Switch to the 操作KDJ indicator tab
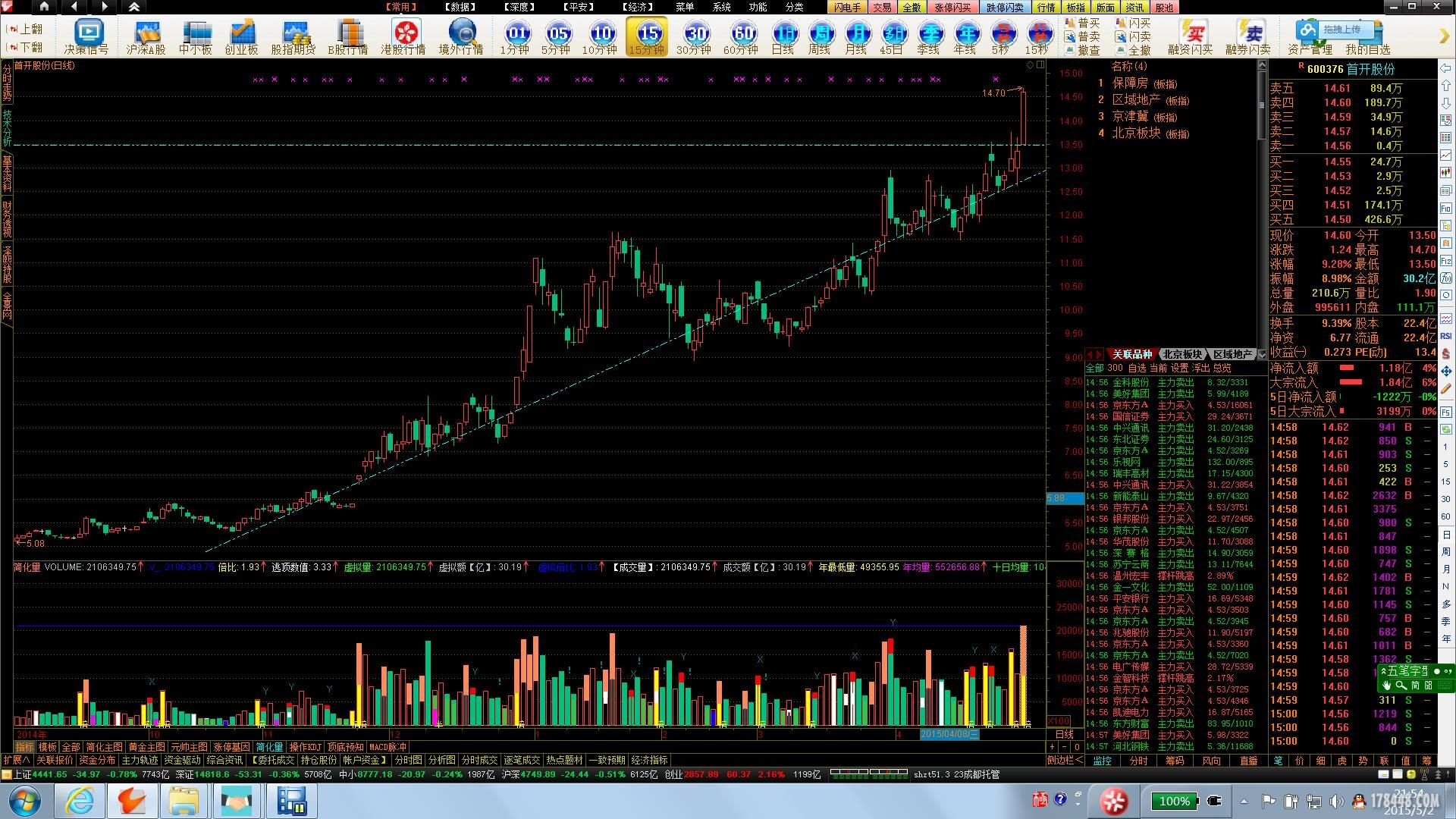 (x=305, y=747)
